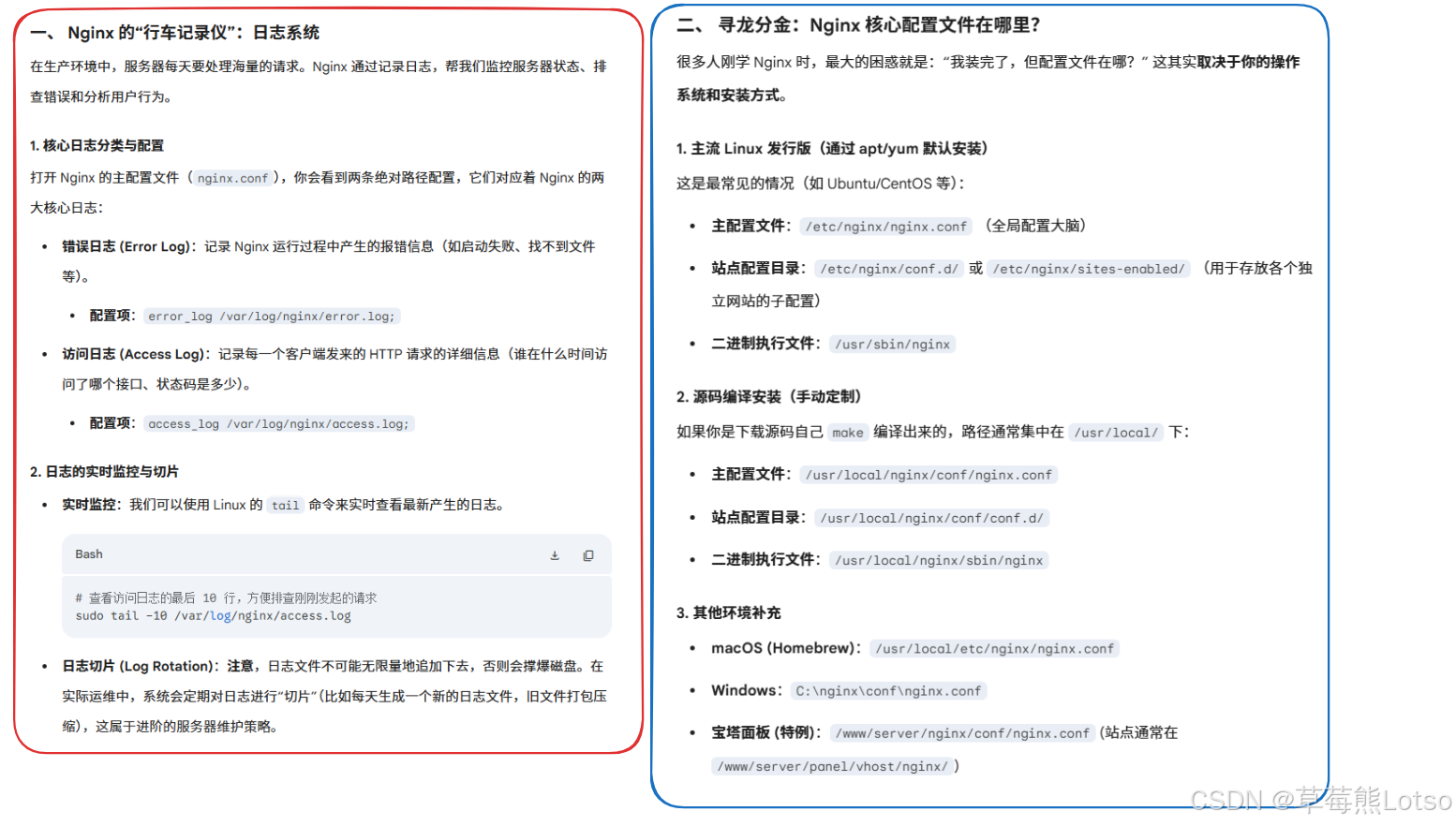
Task: Click the inline code 'nginx.conf' in the log section
Action: pyautogui.click(x=232, y=178)
